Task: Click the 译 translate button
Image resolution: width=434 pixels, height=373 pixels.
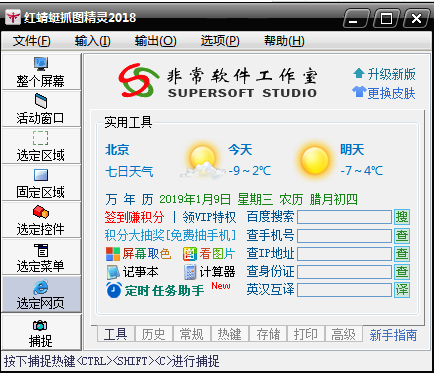Action: 402,290
